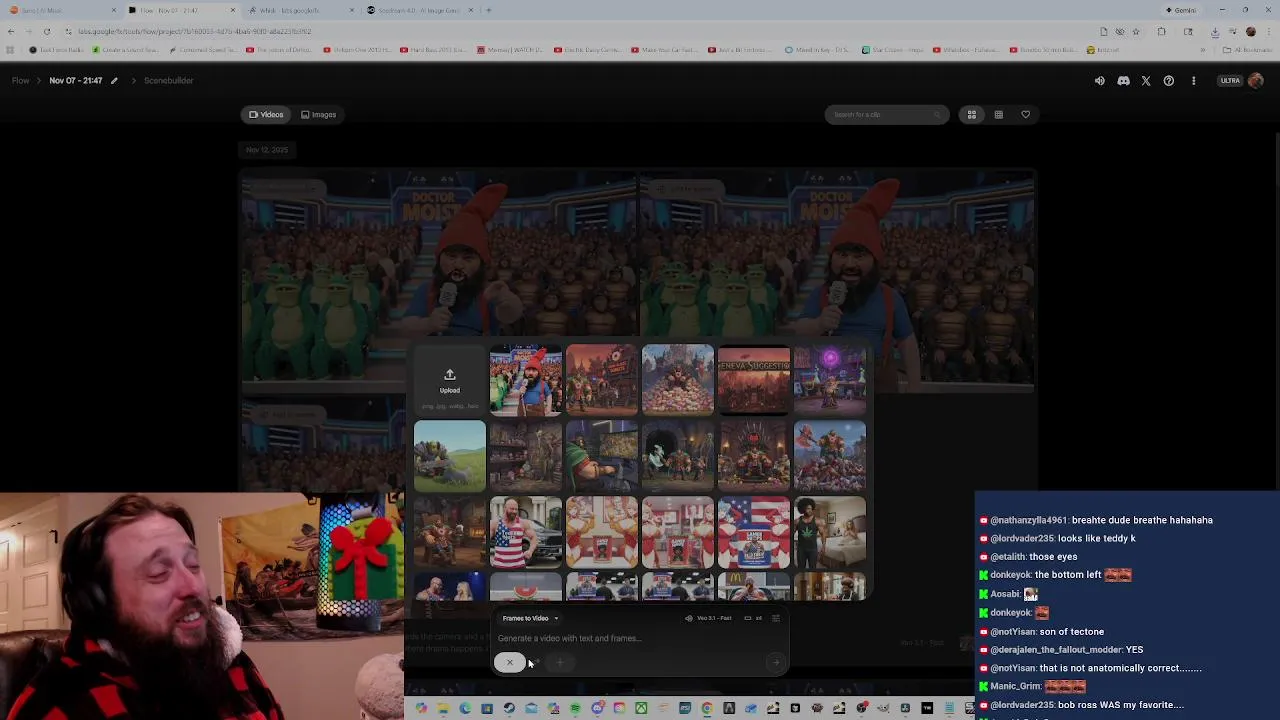The image size is (1280, 720).
Task: Switch to the Seedream 4.0 browser tab
Action: pos(420,10)
